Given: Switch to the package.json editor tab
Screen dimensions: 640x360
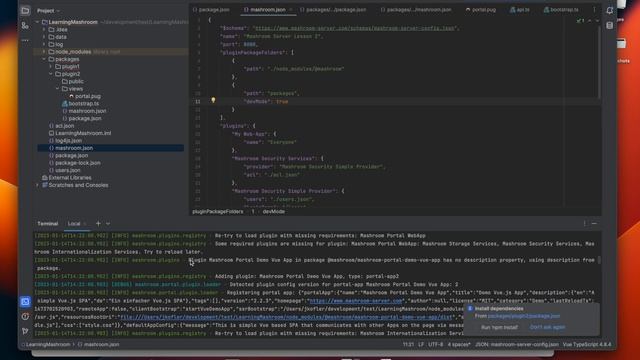Looking at the screenshot, I should (211, 9).
